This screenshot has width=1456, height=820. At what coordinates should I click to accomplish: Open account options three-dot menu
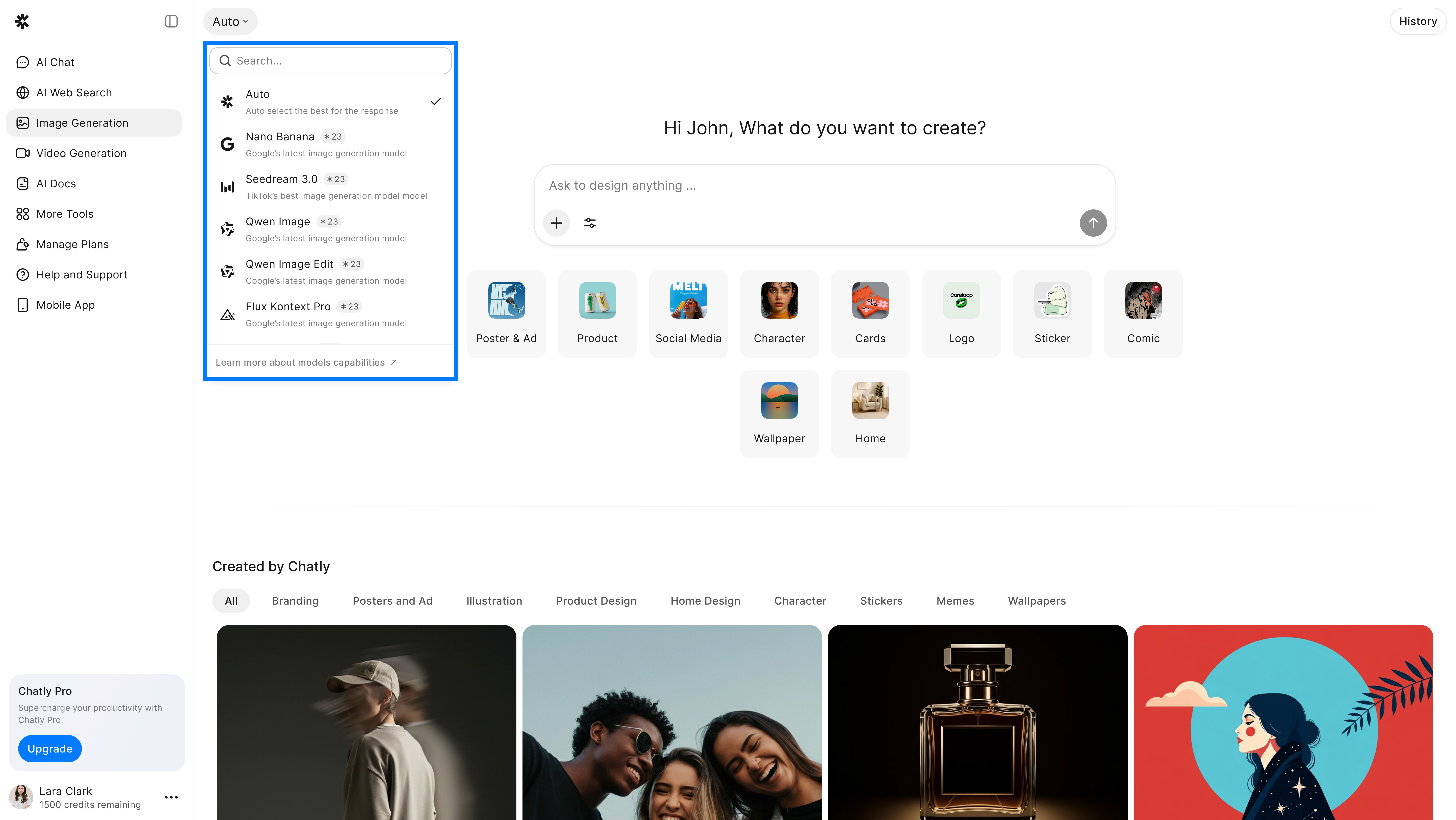(x=171, y=797)
